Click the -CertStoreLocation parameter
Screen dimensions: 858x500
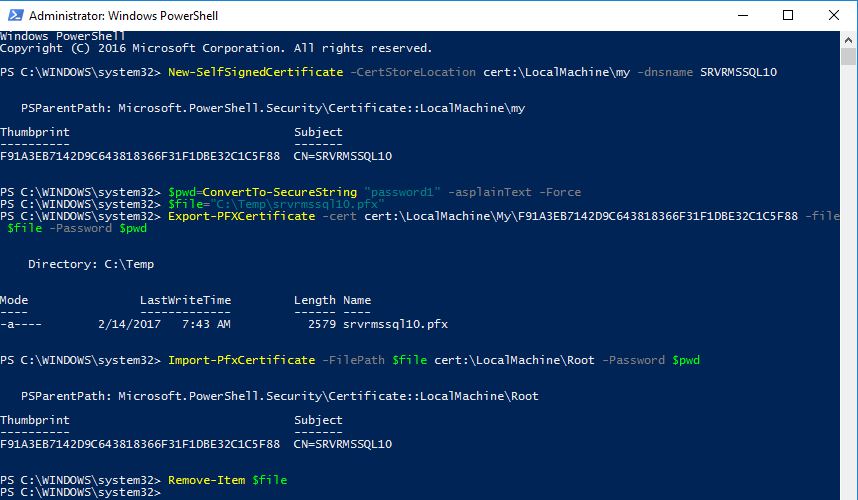[413, 72]
